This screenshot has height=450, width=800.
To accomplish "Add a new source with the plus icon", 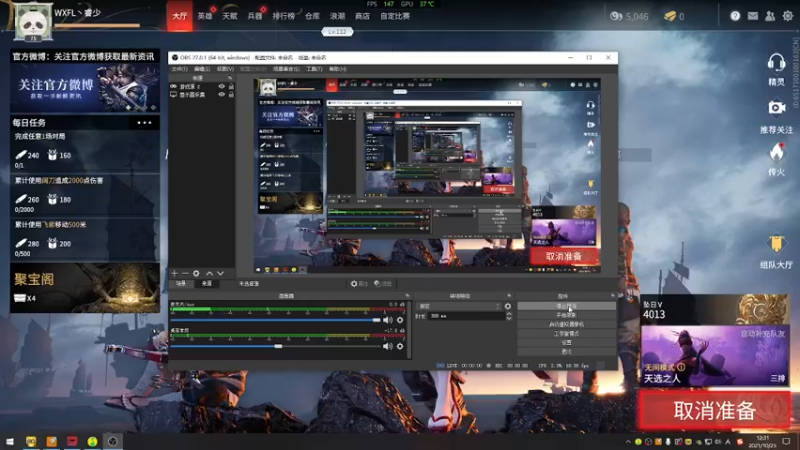I will pyautogui.click(x=174, y=273).
